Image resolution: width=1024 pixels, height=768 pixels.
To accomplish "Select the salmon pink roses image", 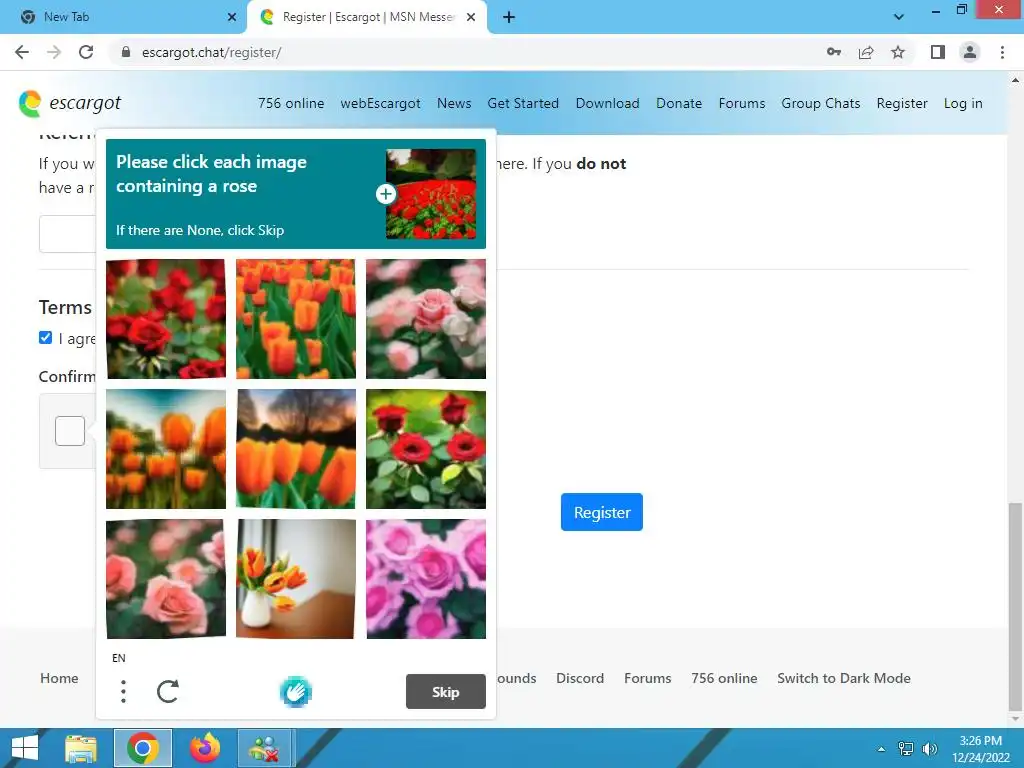I will (166, 579).
